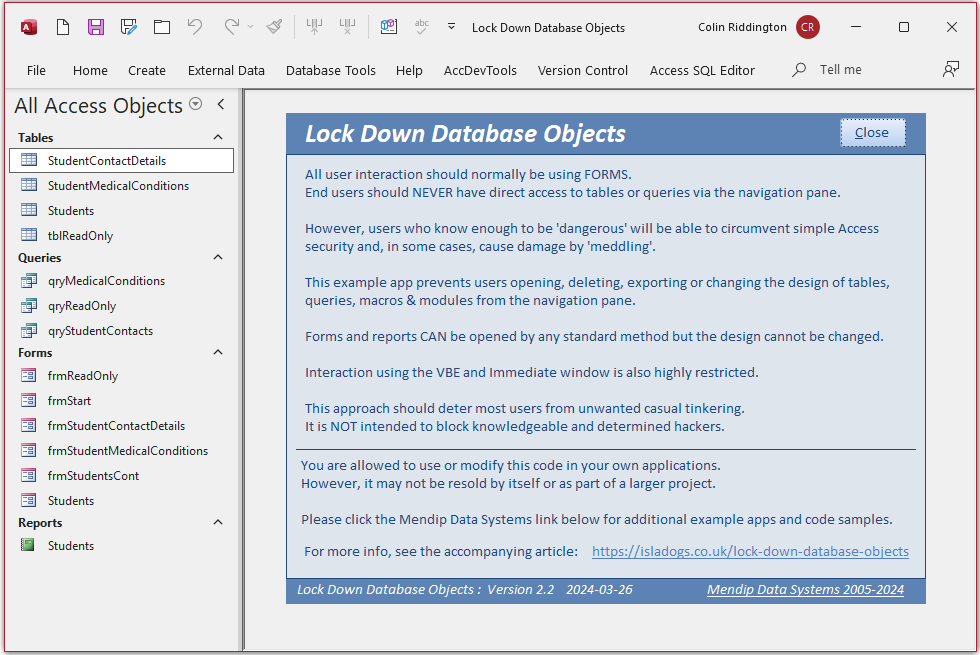Collapse the Tables group
The height and width of the screenshot is (655, 980).
(x=218, y=137)
